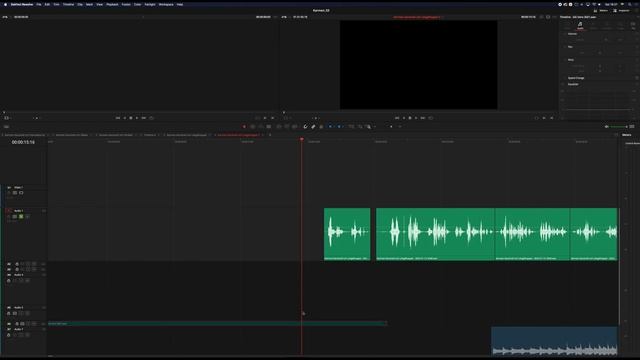Image resolution: width=640 pixels, height=360 pixels.
Task: Expand the Pan section in Inspector
Action: coord(570,47)
